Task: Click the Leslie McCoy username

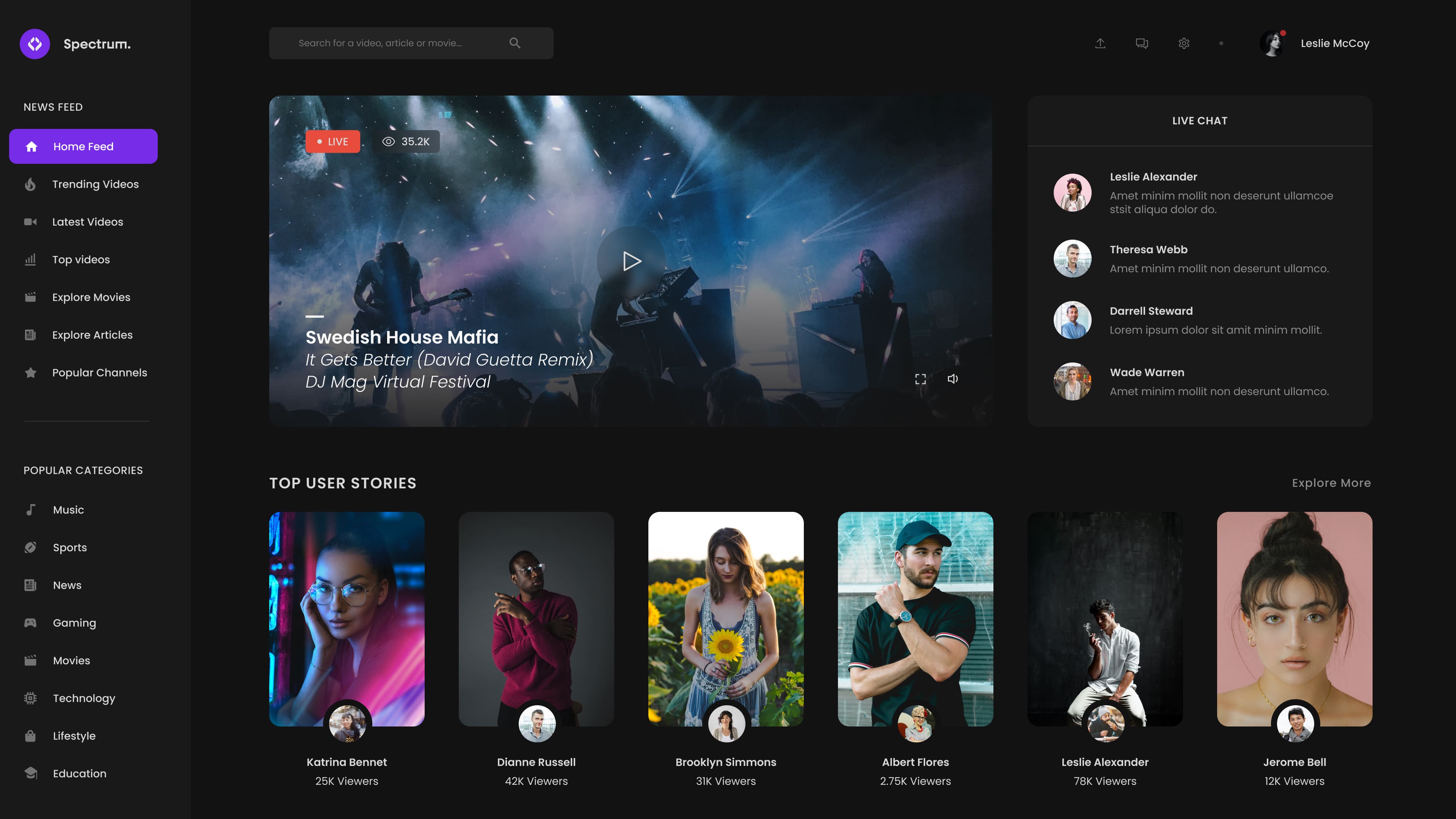Action: pos(1335,44)
